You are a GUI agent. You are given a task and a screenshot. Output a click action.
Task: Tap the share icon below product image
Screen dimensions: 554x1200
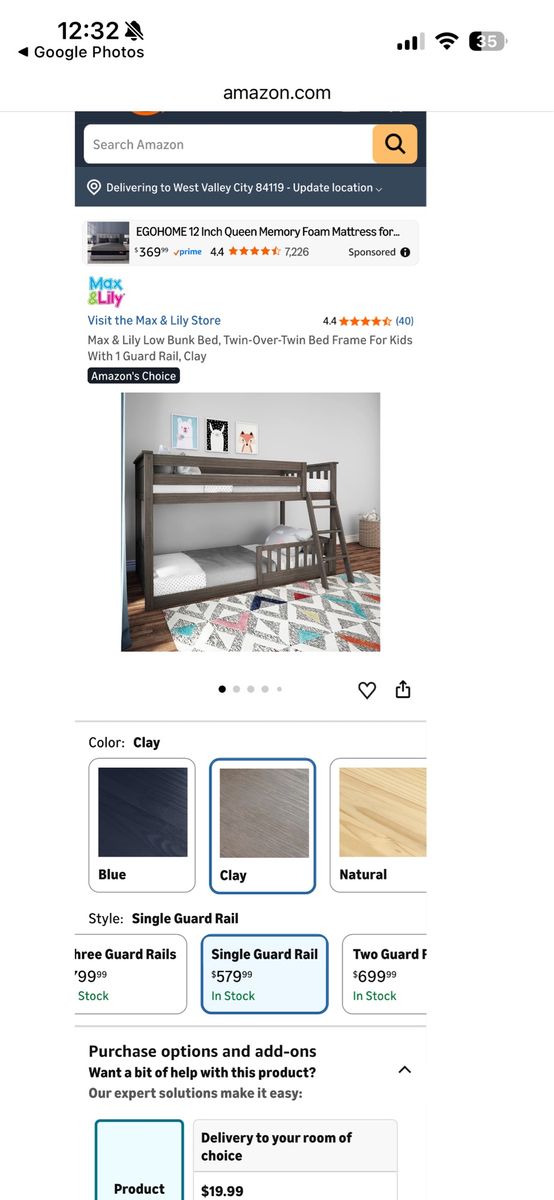coord(403,689)
